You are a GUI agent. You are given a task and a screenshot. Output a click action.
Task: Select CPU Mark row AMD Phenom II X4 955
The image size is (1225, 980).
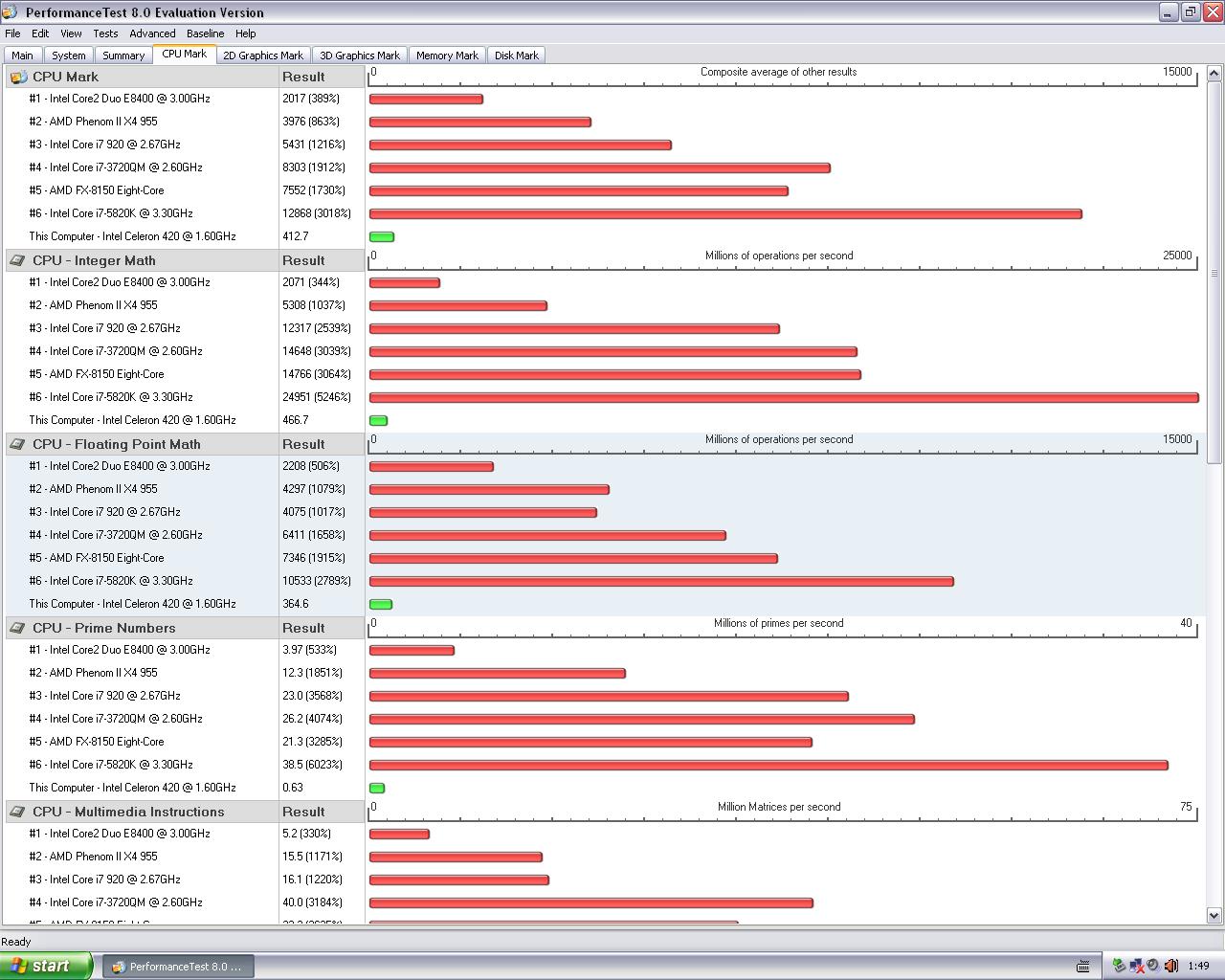[x=93, y=122]
